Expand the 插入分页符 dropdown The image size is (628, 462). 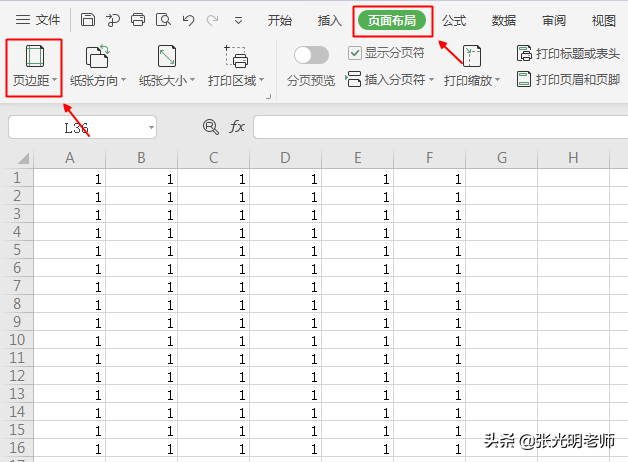click(x=431, y=80)
